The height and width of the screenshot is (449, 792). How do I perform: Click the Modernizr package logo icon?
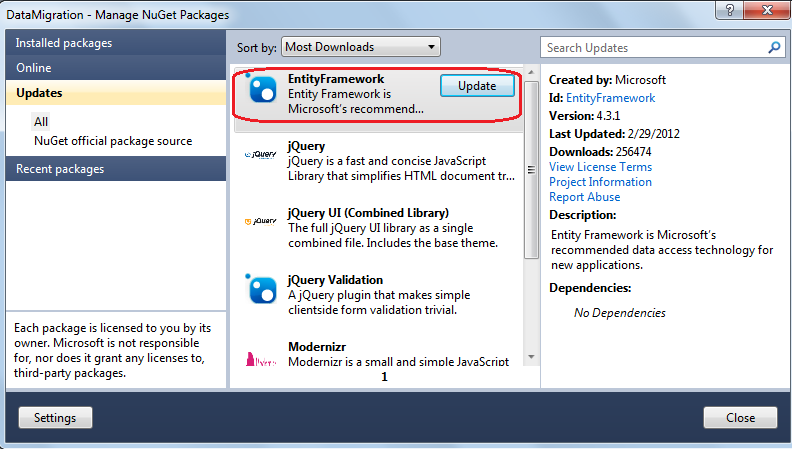(261, 357)
